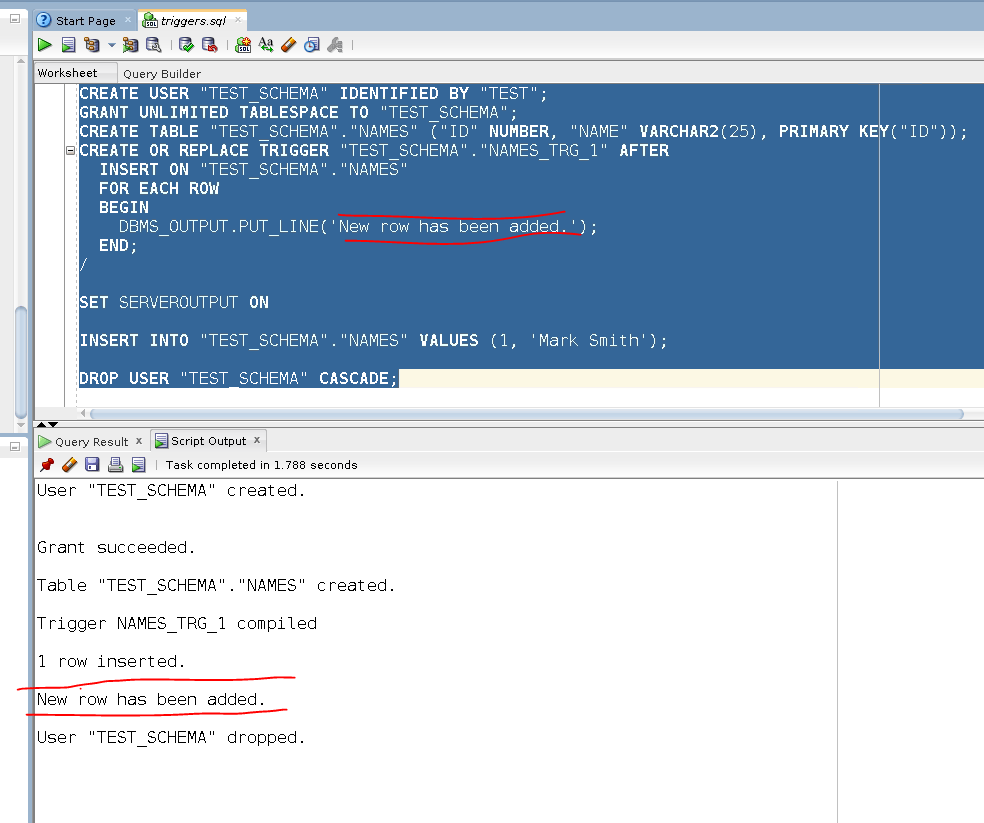Clear the worksheet with the eraser icon

[288, 44]
